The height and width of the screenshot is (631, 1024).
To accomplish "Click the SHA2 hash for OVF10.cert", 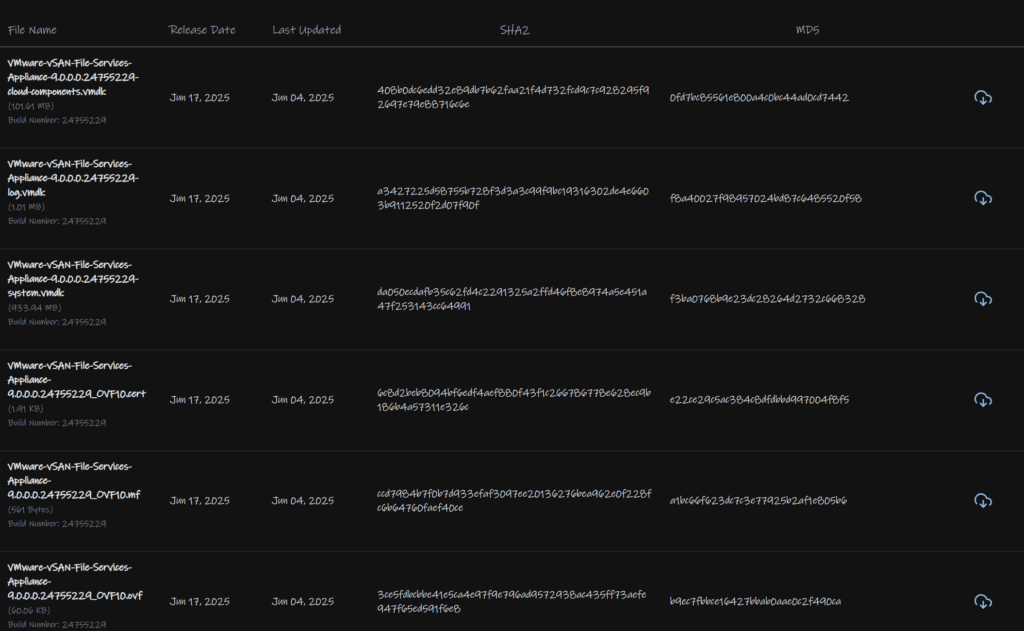I will 514,400.
